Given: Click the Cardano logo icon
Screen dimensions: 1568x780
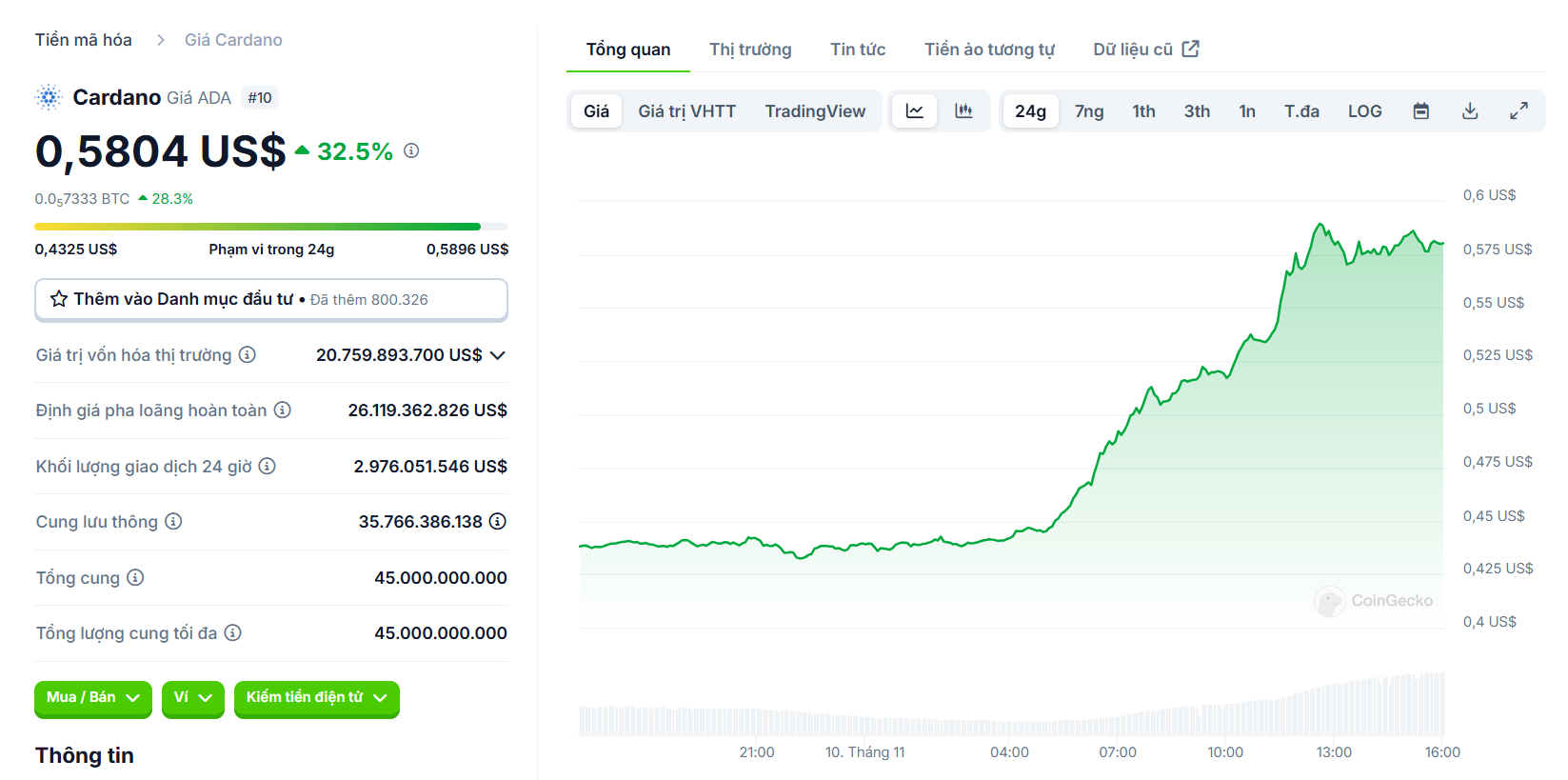Looking at the screenshot, I should click(49, 97).
